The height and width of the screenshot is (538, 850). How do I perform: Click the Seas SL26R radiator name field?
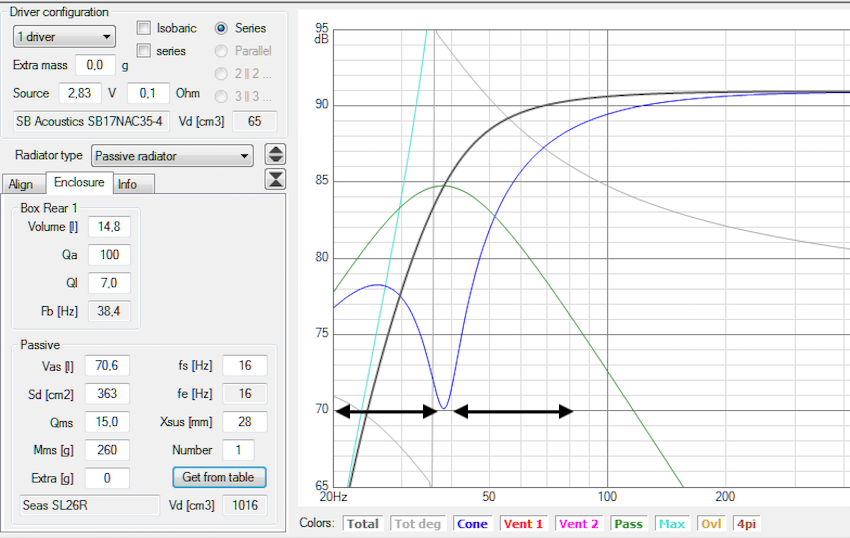(x=90, y=505)
